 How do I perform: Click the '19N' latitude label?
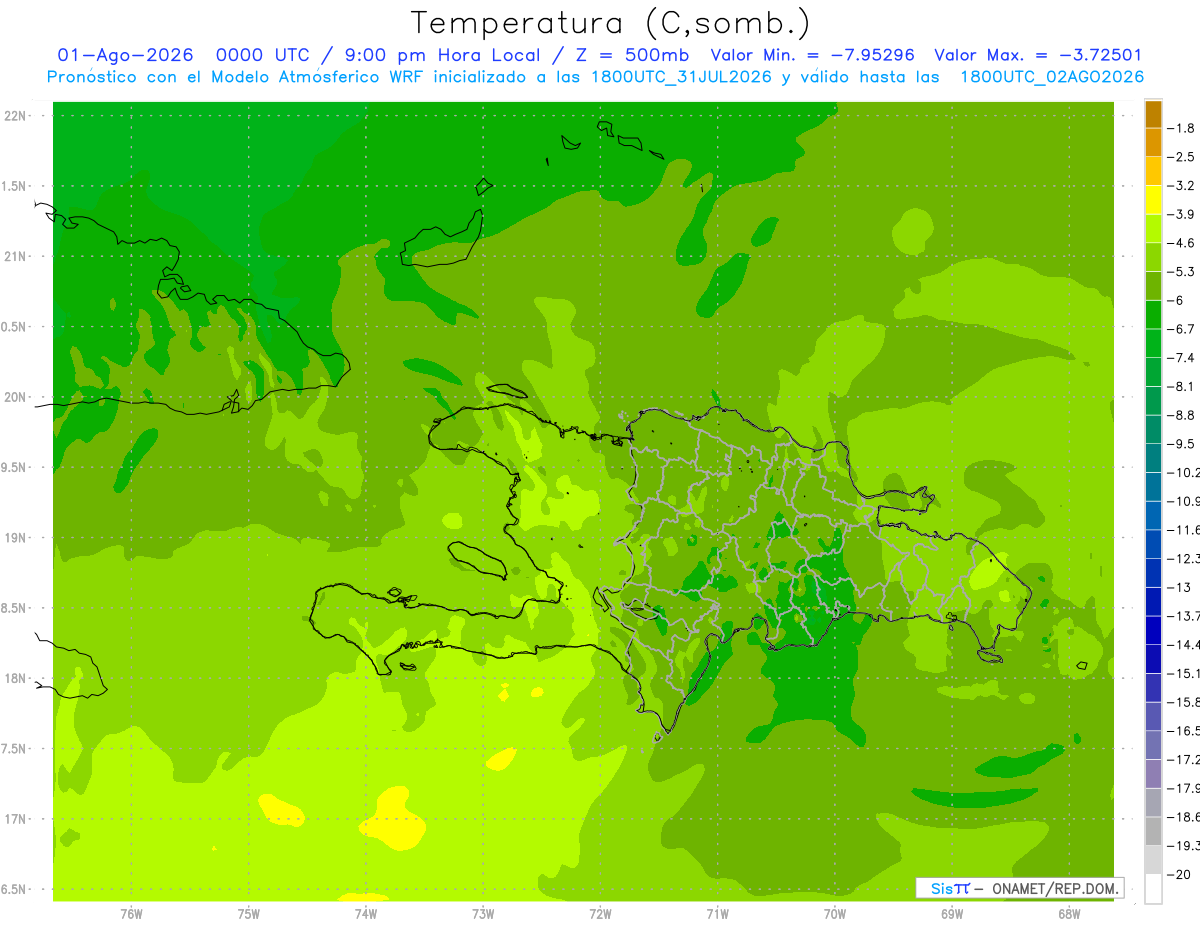pos(16,538)
